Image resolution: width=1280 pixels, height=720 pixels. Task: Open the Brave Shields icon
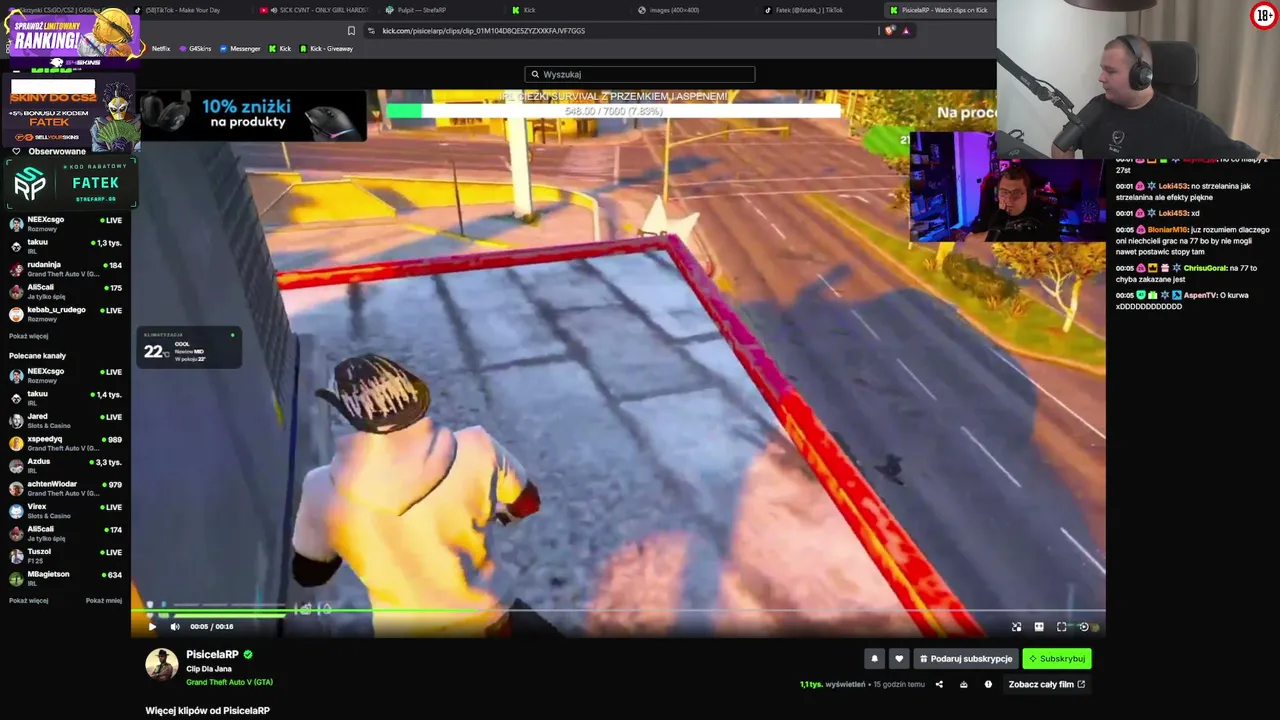pyautogui.click(x=889, y=31)
